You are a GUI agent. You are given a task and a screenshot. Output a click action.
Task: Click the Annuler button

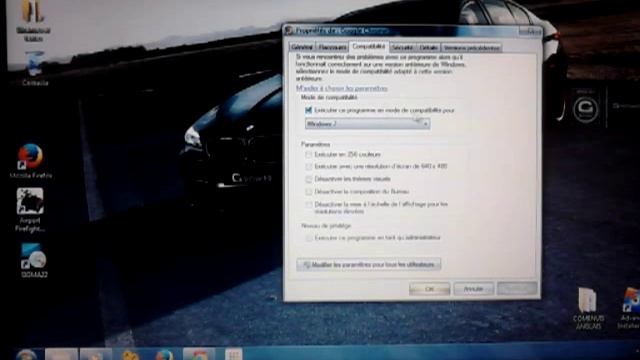pyautogui.click(x=473, y=289)
